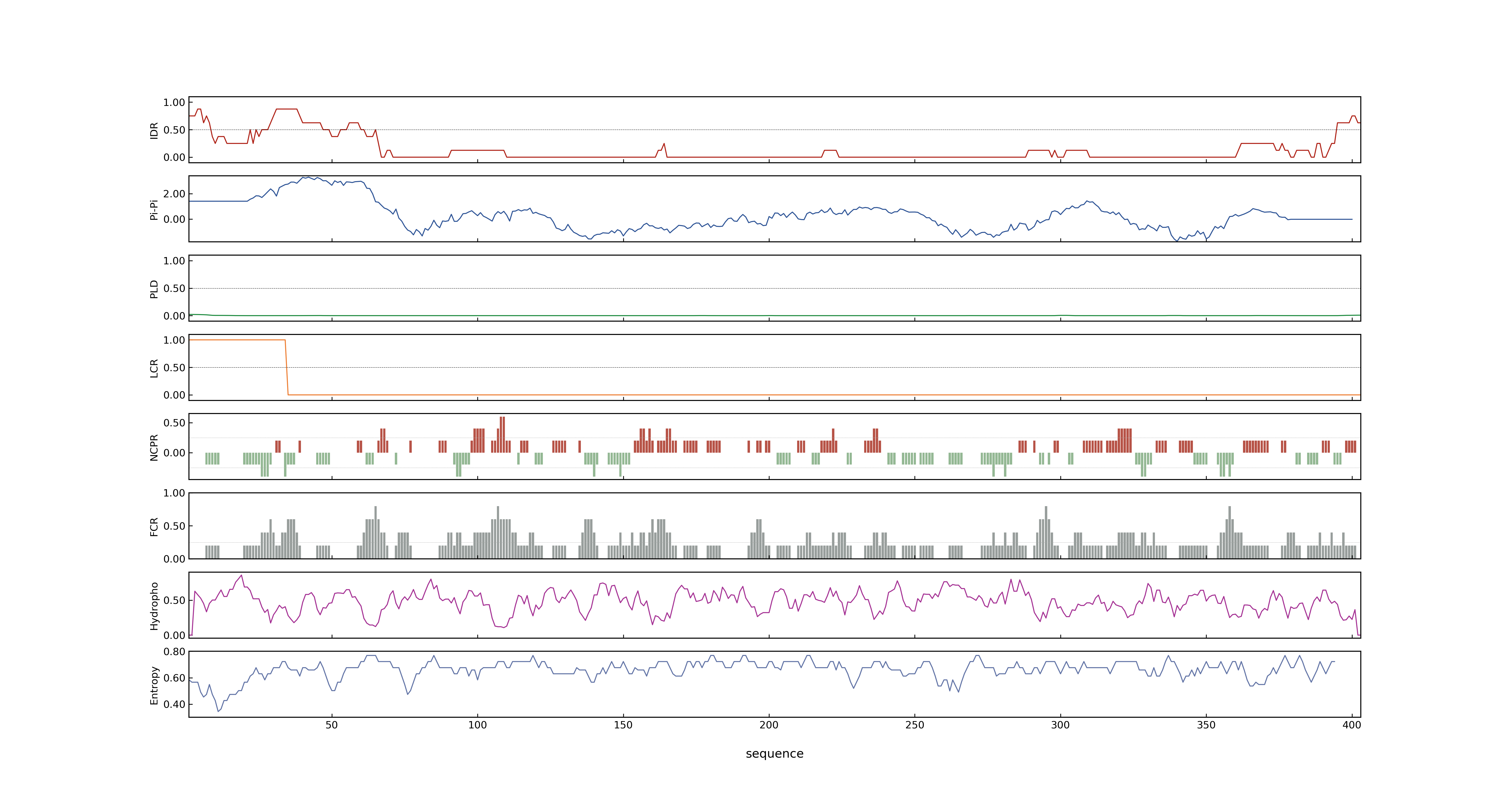The width and height of the screenshot is (1512, 806).
Task: Click the 0.80 tick on Entropy axis
Action: 174,652
